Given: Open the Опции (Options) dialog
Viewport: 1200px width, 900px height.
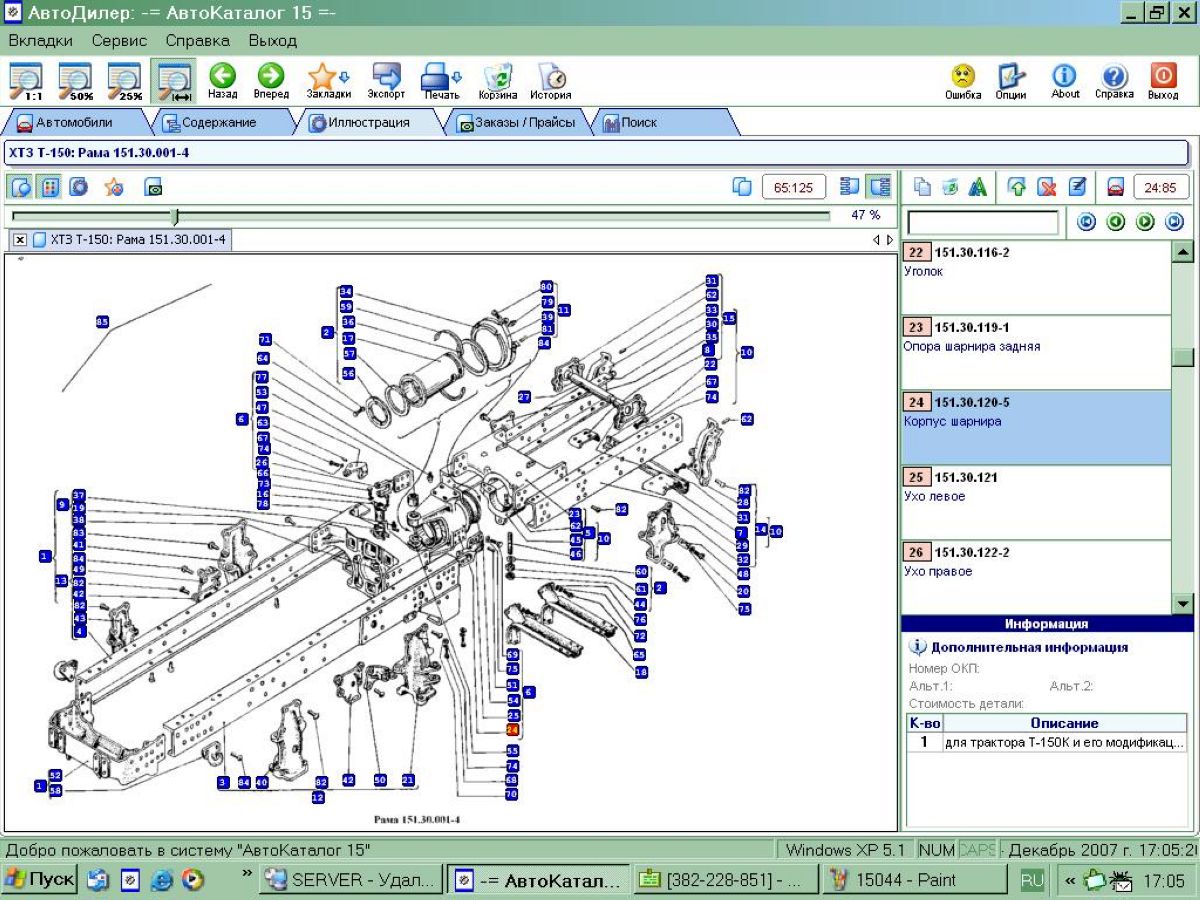Looking at the screenshot, I should tap(1011, 80).
